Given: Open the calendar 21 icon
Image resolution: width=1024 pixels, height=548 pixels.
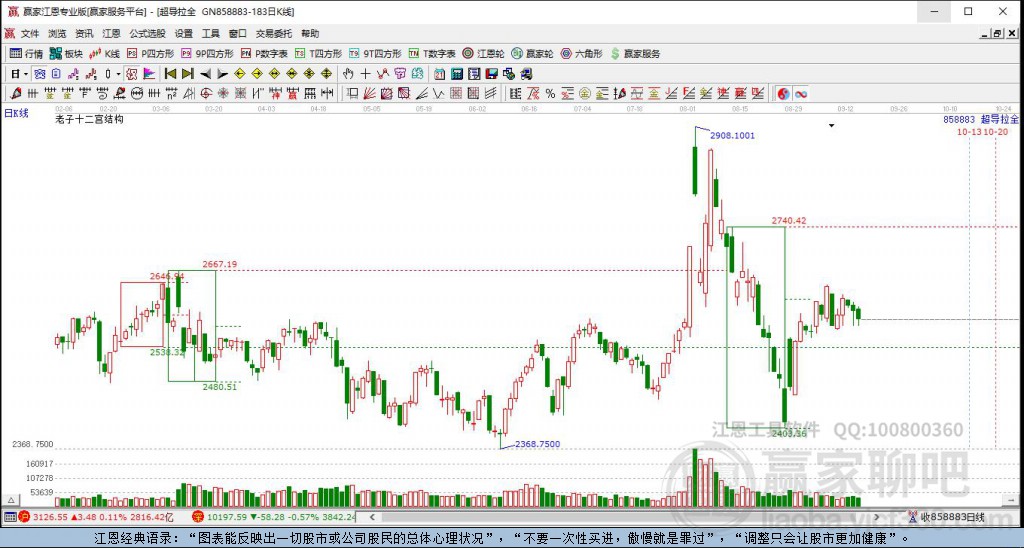Looking at the screenshot, I should (440, 74).
